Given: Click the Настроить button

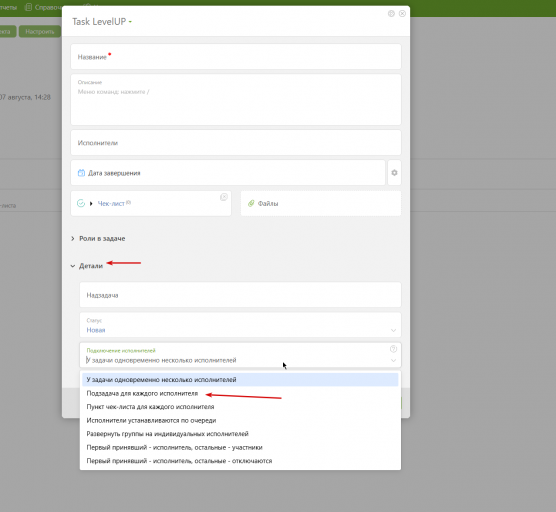Looking at the screenshot, I should pyautogui.click(x=40, y=32).
